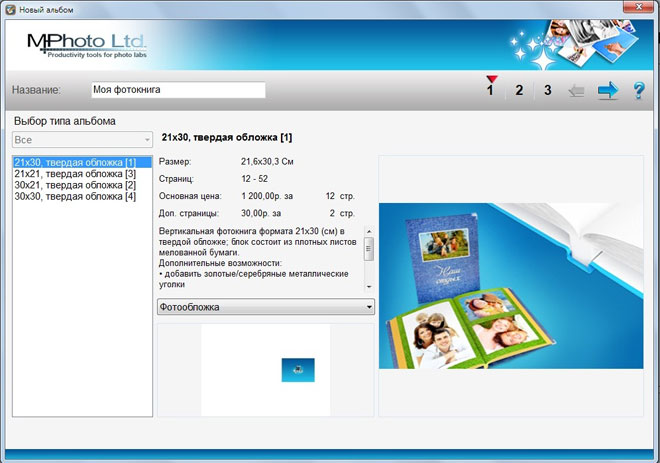Click the MPhoto Ltd. logo

86,45
